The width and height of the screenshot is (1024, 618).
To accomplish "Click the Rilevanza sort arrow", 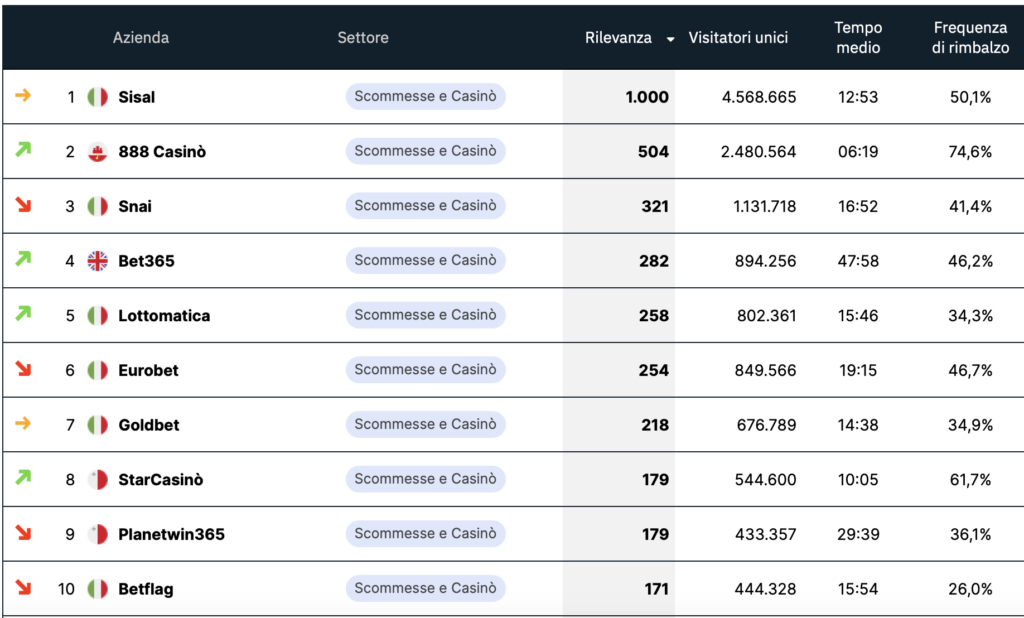I will point(670,39).
